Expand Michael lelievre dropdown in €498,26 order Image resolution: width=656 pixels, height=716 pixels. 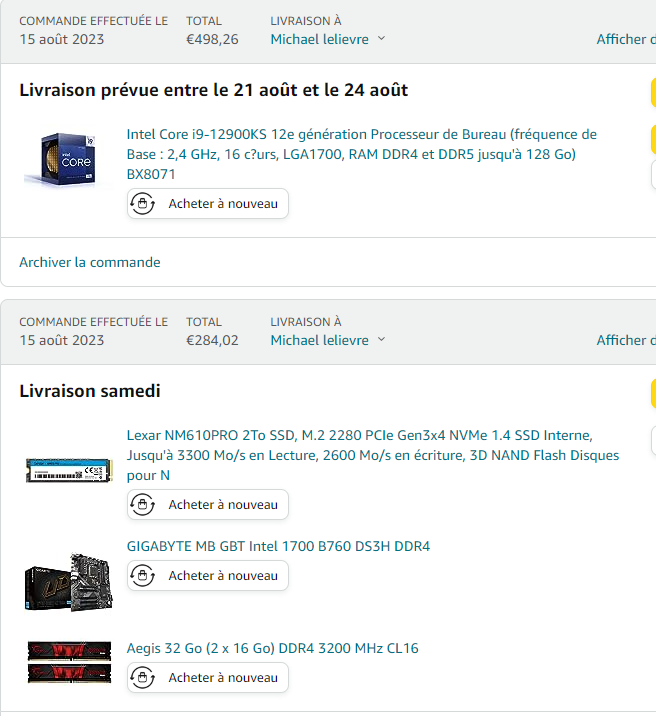coord(328,39)
